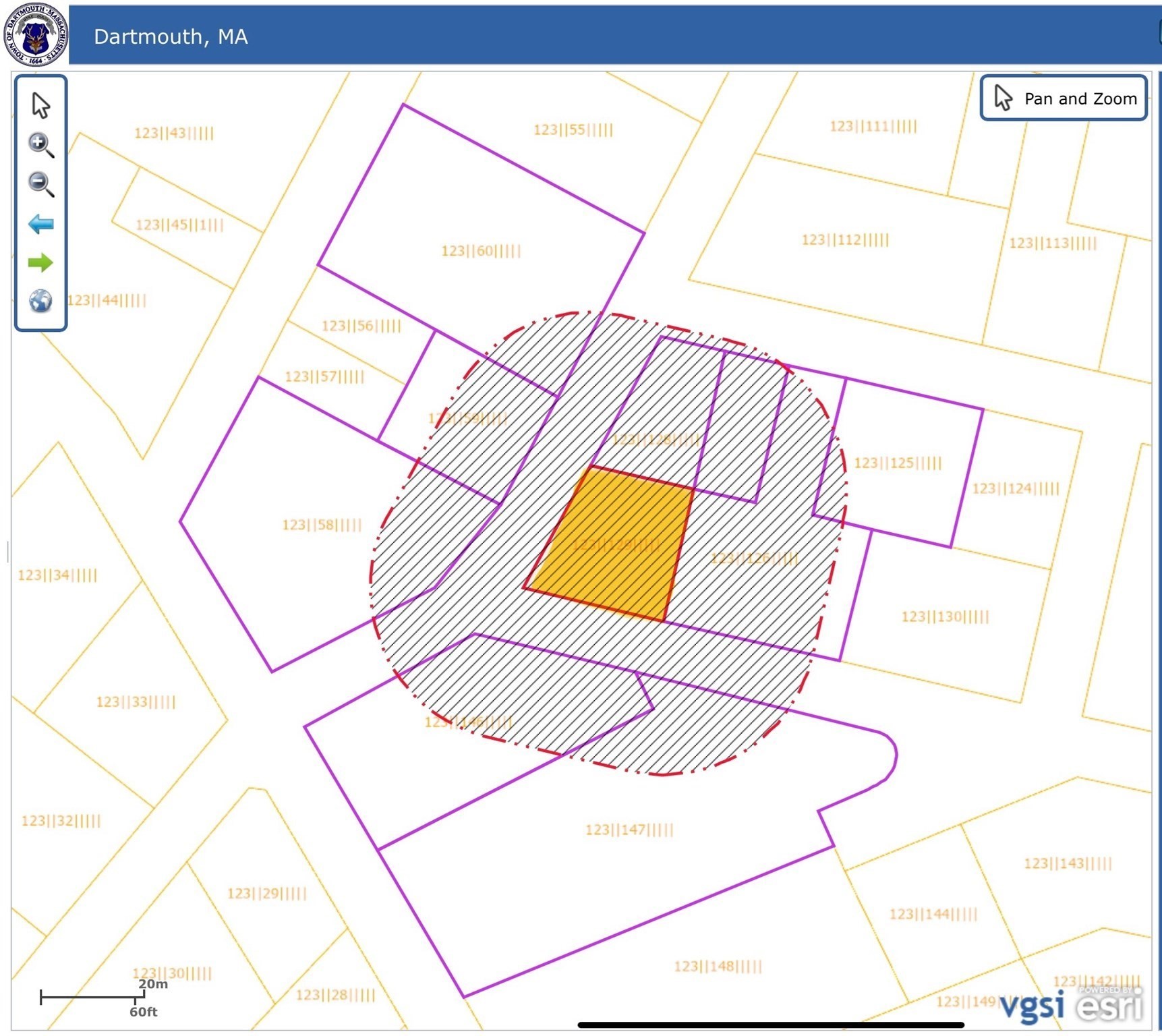1162x1036 pixels.
Task: Select the orange highlighted parcel
Action: point(614,540)
